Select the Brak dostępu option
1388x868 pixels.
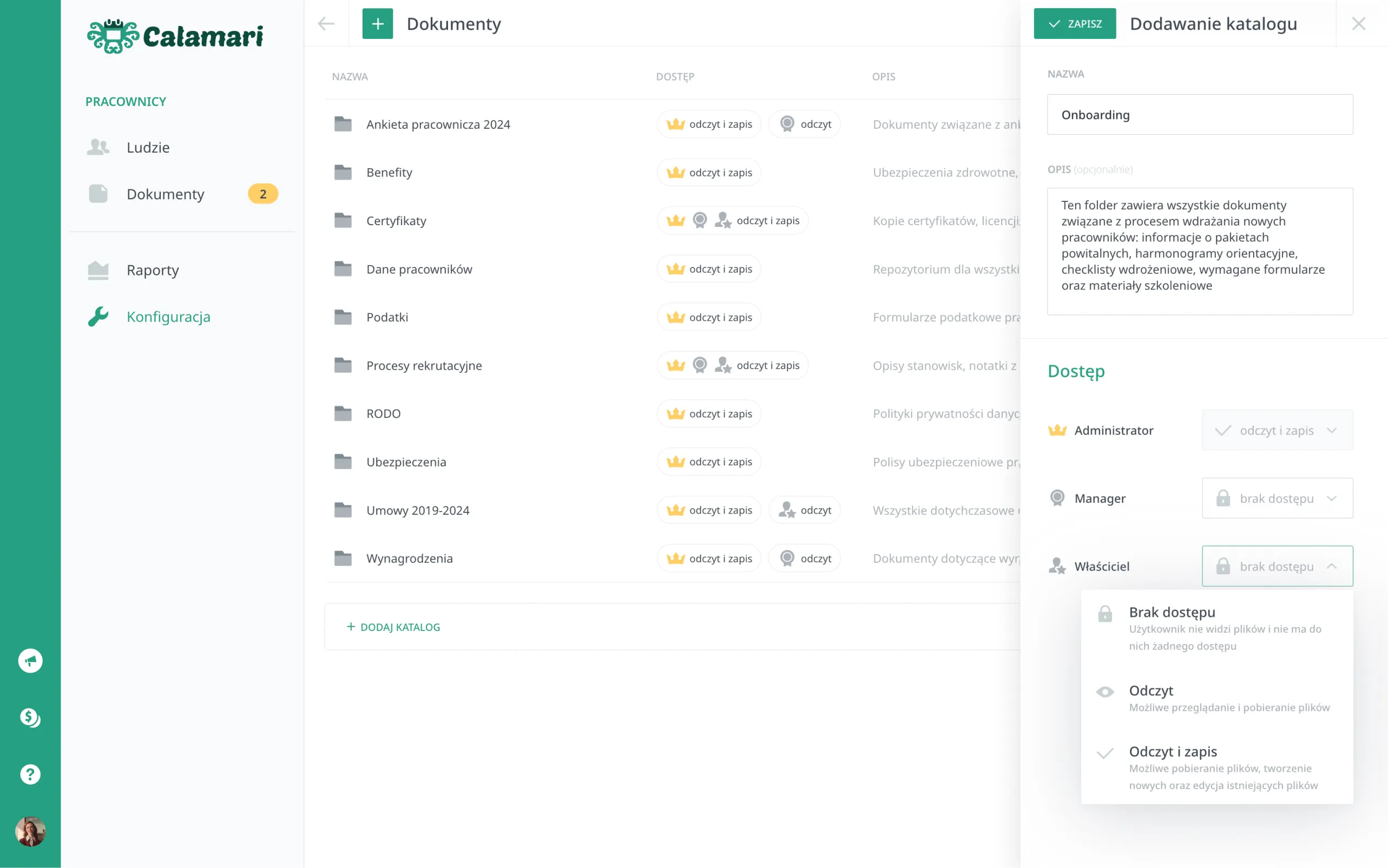click(1217, 628)
